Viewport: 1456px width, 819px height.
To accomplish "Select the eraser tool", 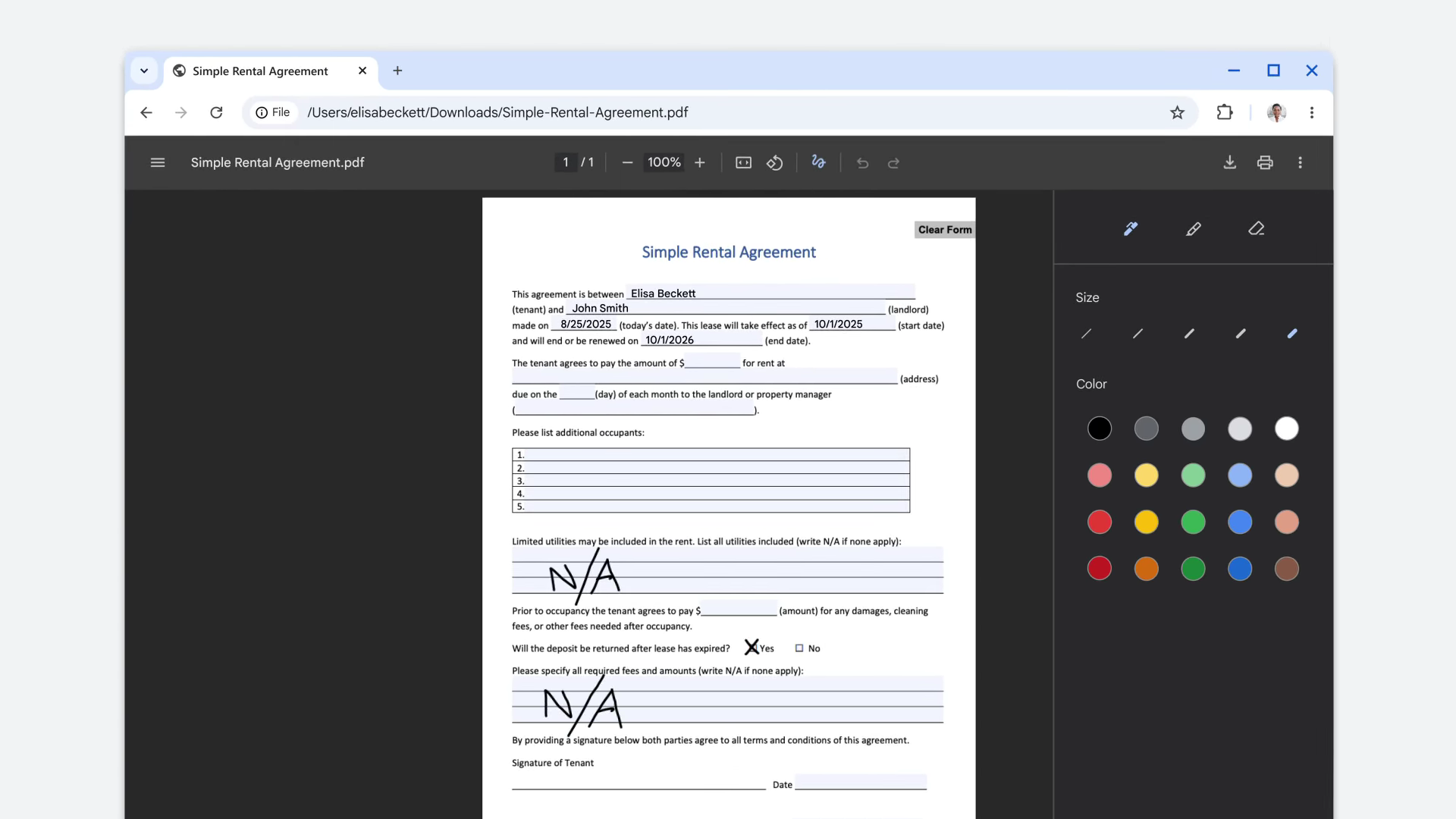I will 1256,228.
